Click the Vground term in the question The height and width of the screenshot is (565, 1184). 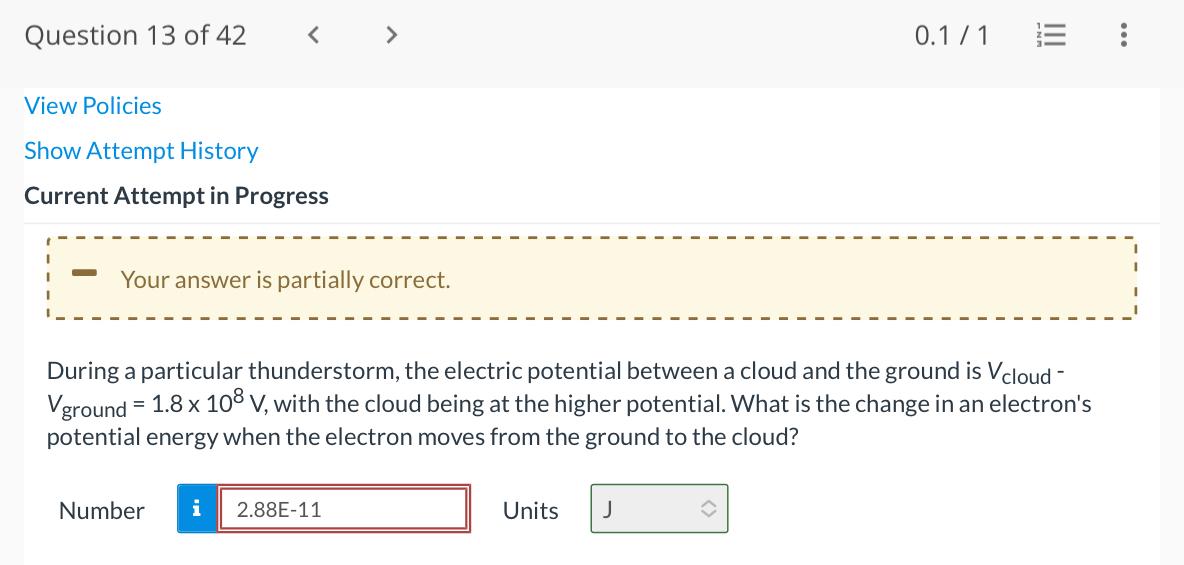click(x=87, y=407)
